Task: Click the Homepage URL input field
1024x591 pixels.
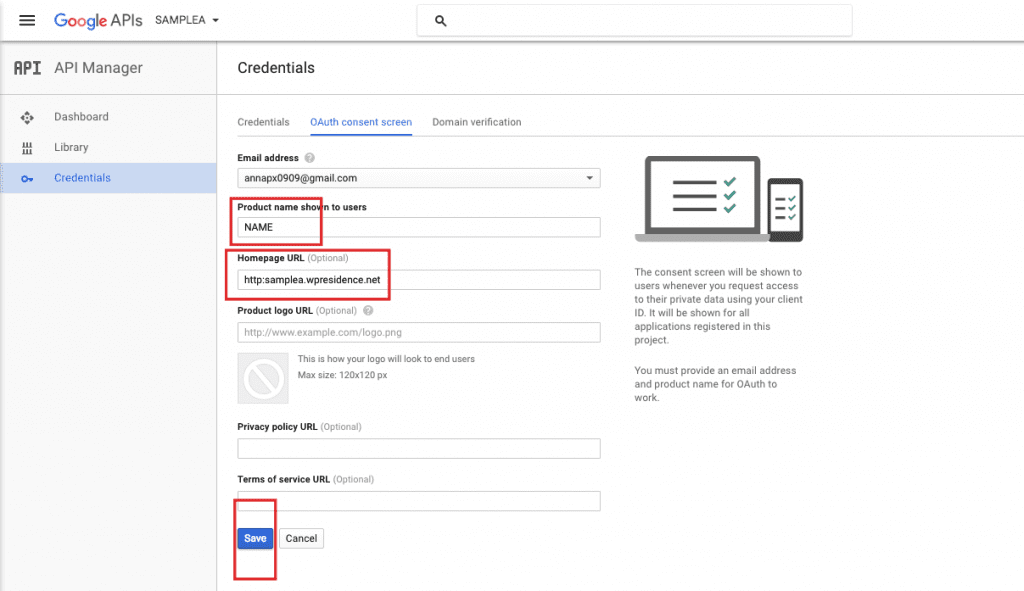Action: 419,280
